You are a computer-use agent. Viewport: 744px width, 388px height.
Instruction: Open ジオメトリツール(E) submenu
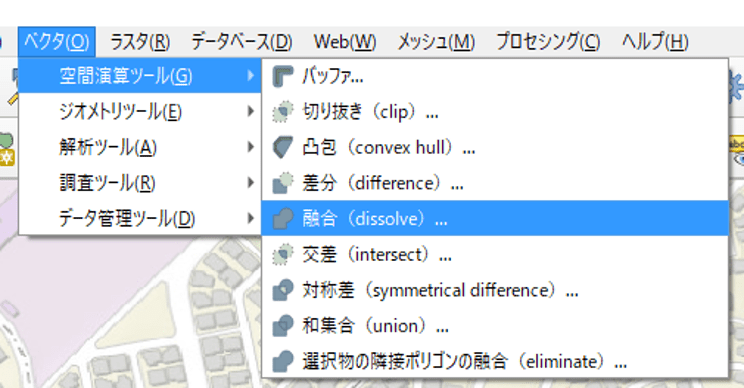pos(140,111)
